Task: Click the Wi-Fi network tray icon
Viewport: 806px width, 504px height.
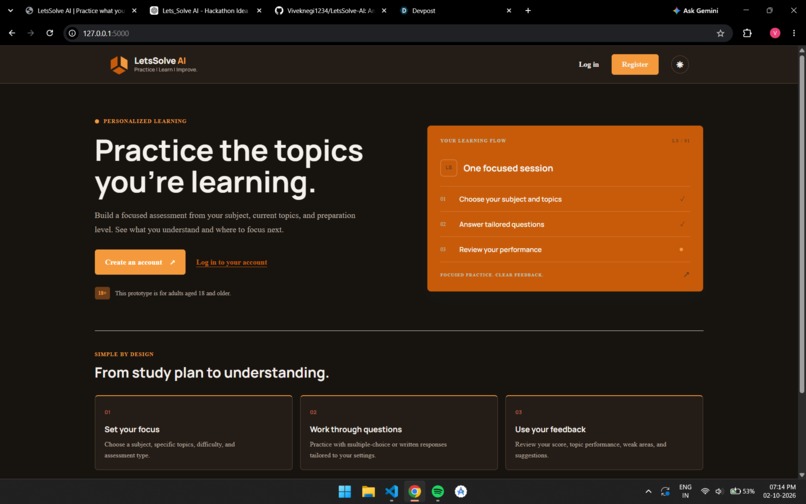Action: [705, 492]
